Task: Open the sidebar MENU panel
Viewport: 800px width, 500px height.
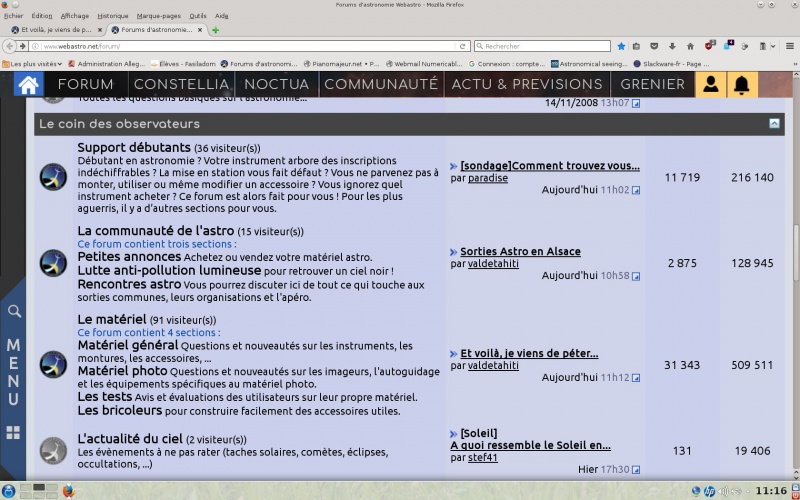Action: click(x=13, y=372)
